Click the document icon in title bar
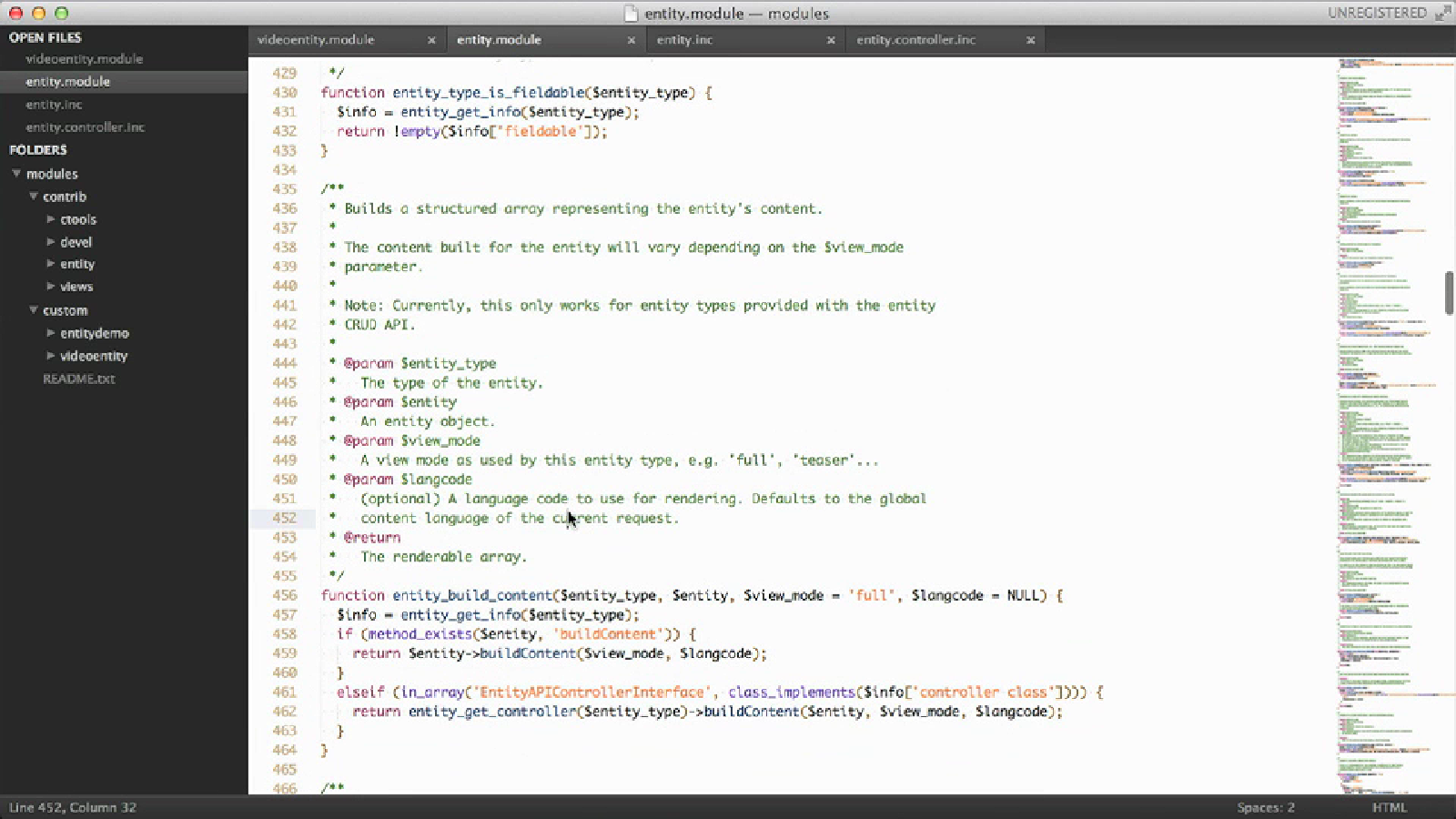Screen dimensions: 1456x819 click(631, 14)
